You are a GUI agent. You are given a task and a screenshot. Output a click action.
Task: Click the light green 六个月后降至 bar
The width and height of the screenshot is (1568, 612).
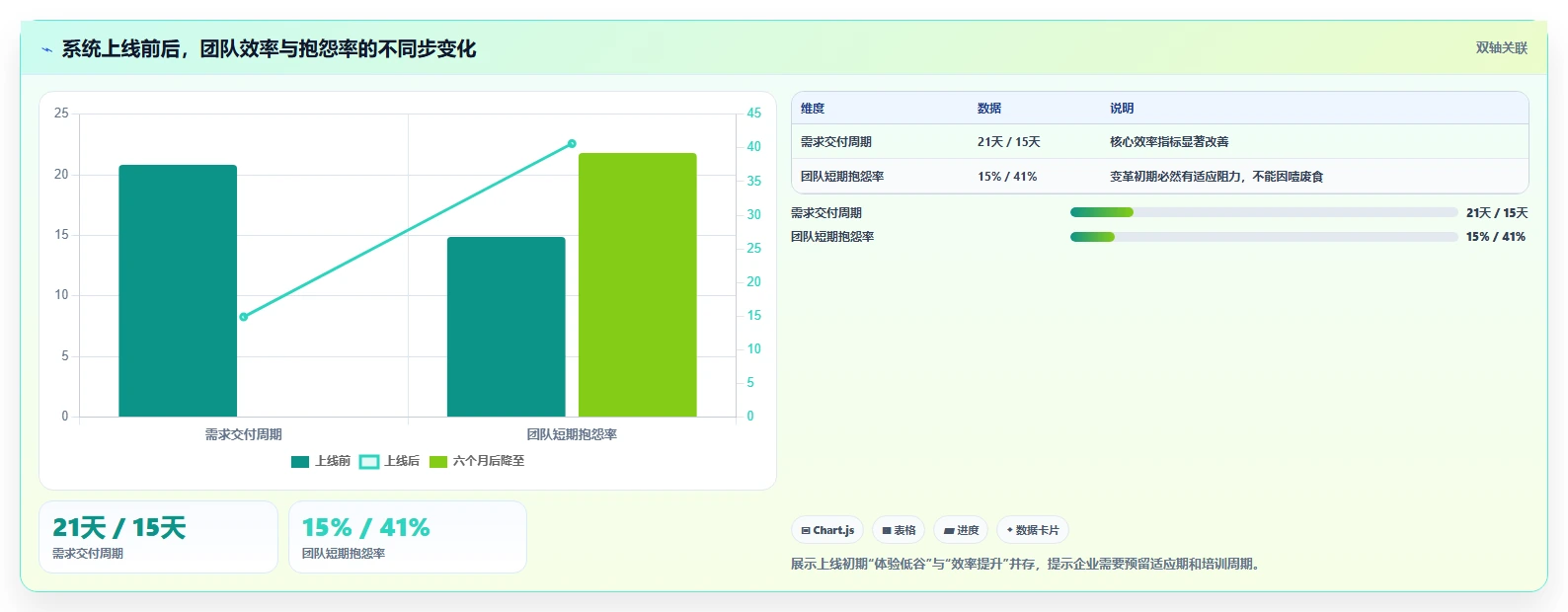click(x=638, y=284)
